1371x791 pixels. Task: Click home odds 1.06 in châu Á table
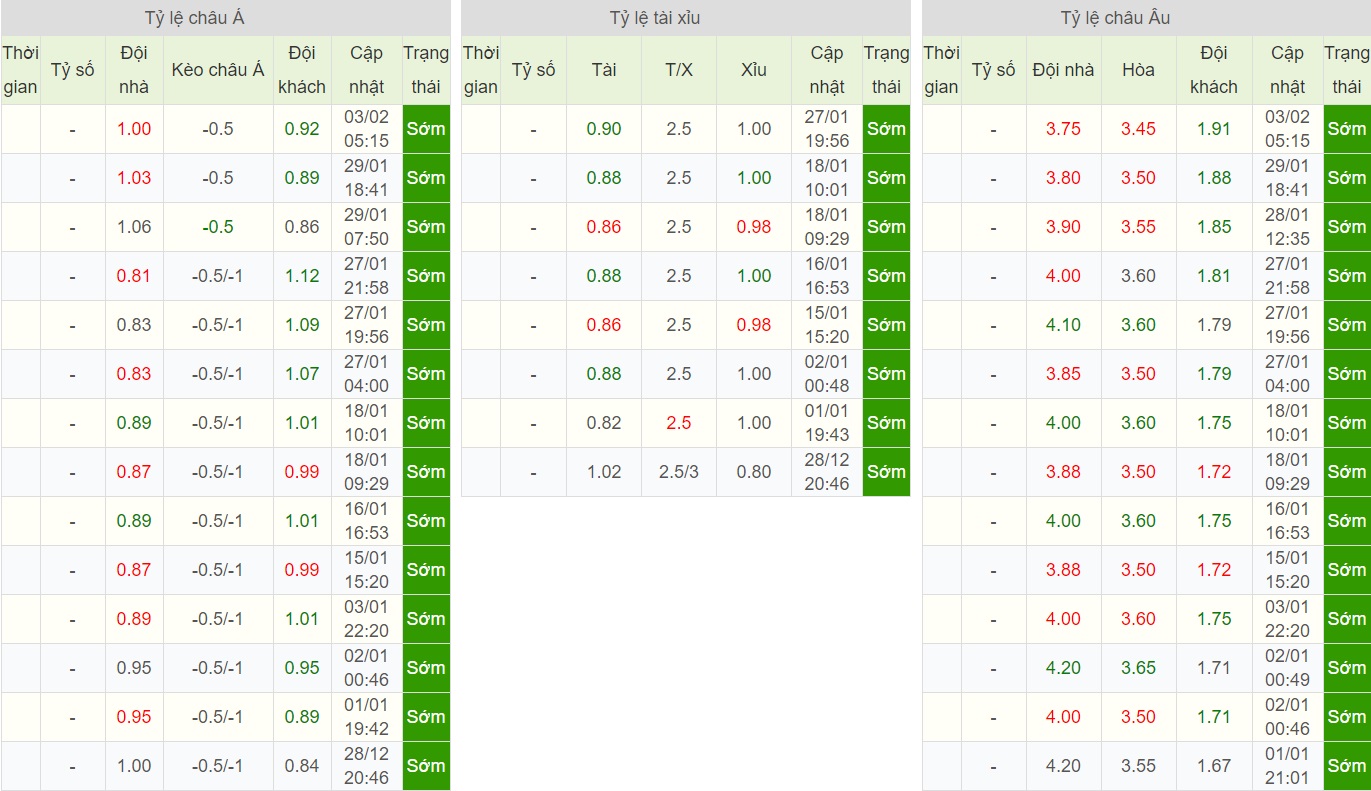[x=134, y=227]
